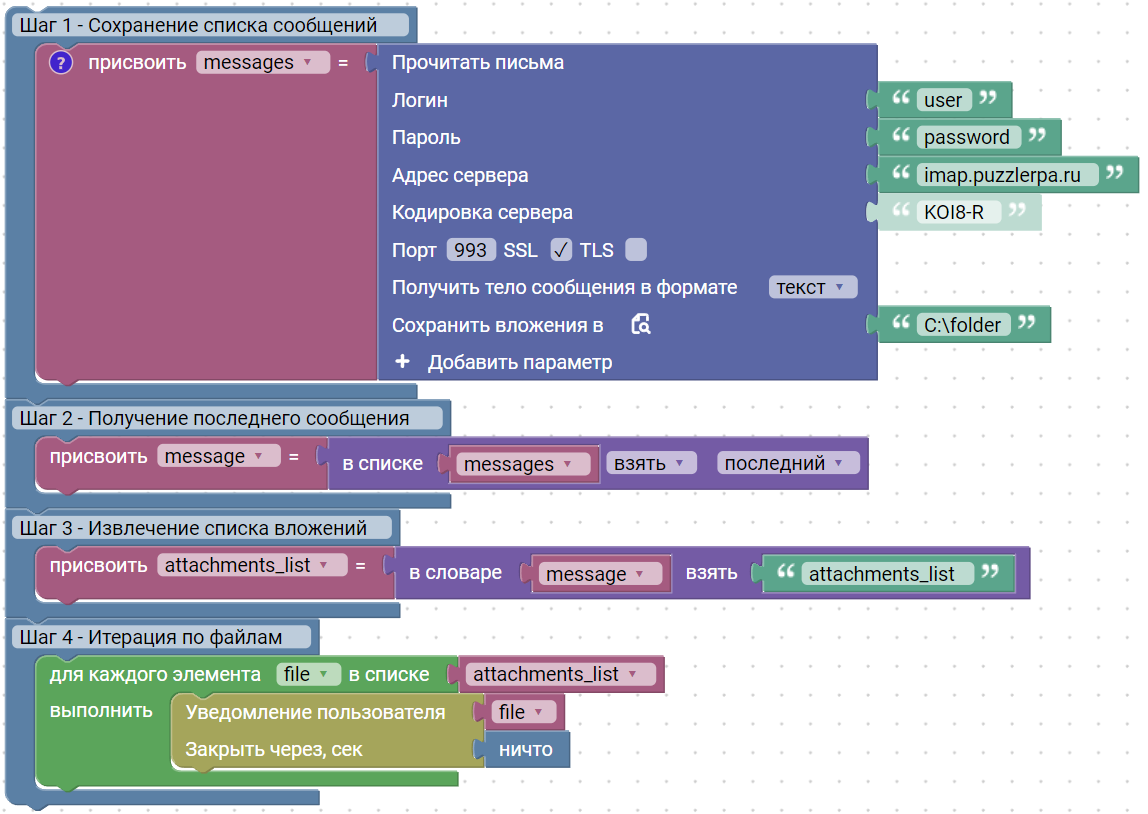Click the Пароль parameter label
1148x814 pixels.
coord(426,137)
